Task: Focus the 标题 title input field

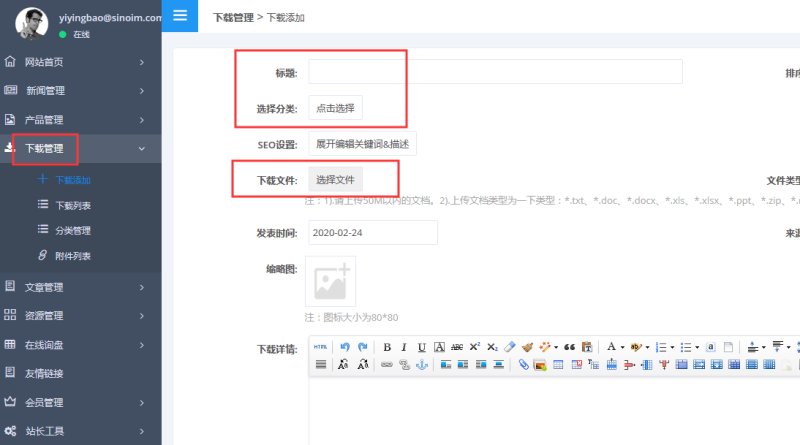Action: (495, 71)
